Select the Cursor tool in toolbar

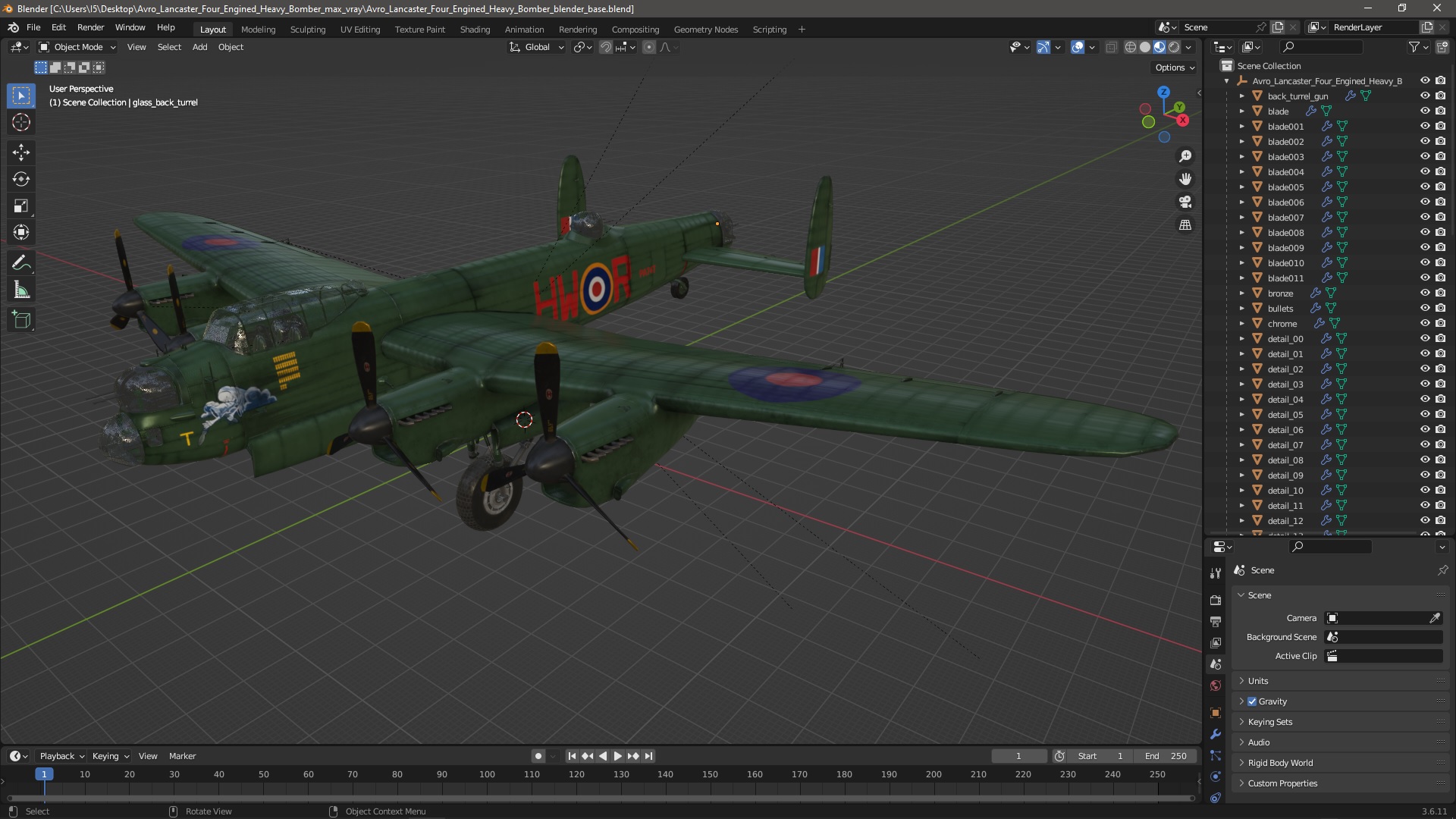pos(21,122)
